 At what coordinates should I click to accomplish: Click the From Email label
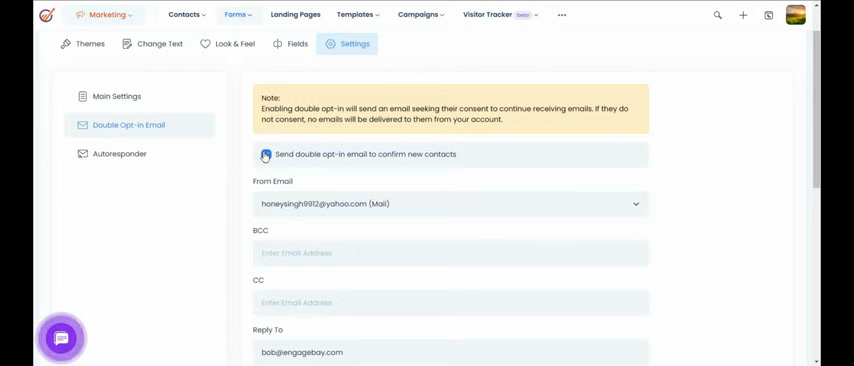272,181
